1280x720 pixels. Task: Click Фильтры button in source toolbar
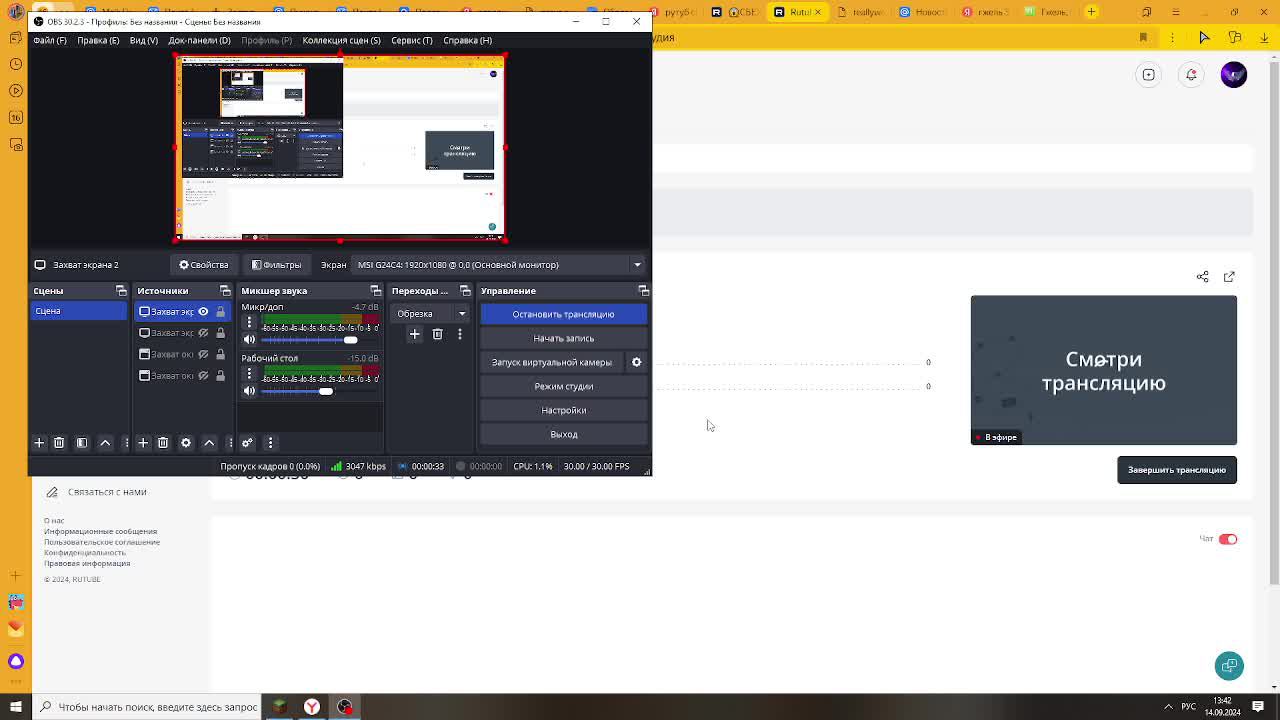coord(276,265)
